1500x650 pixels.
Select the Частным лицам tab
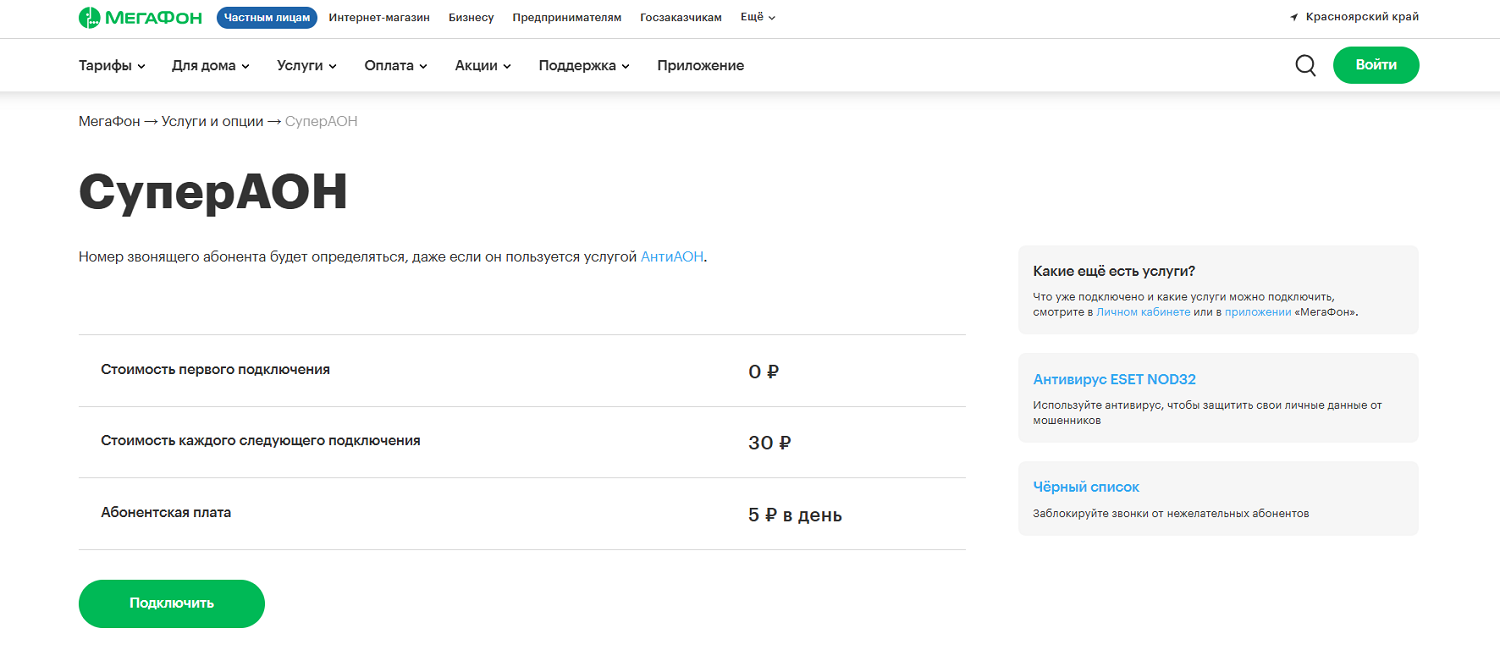pos(267,17)
